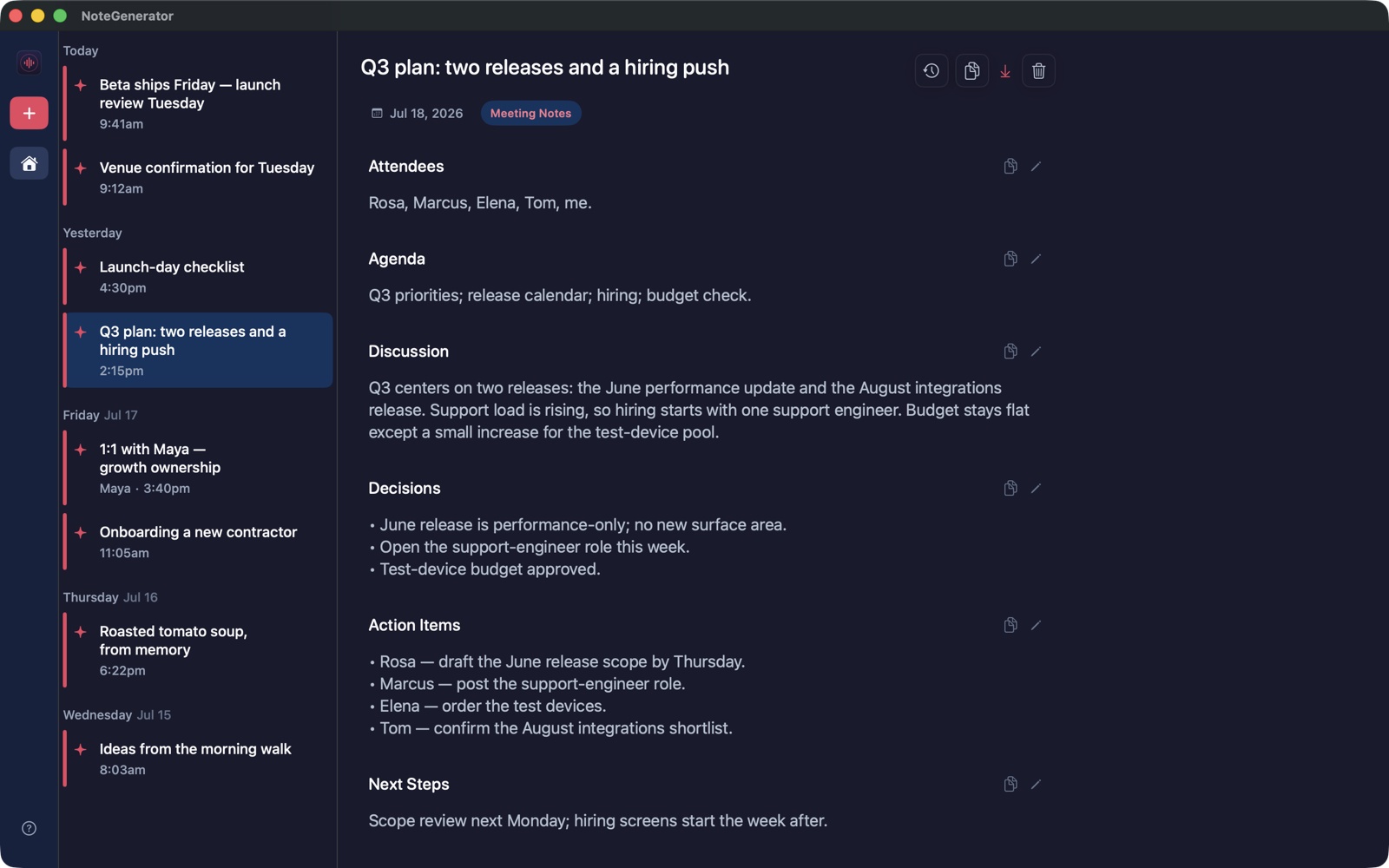This screenshot has width=1389, height=868.
Task: Edit the Decisions section
Action: pos(1036,489)
